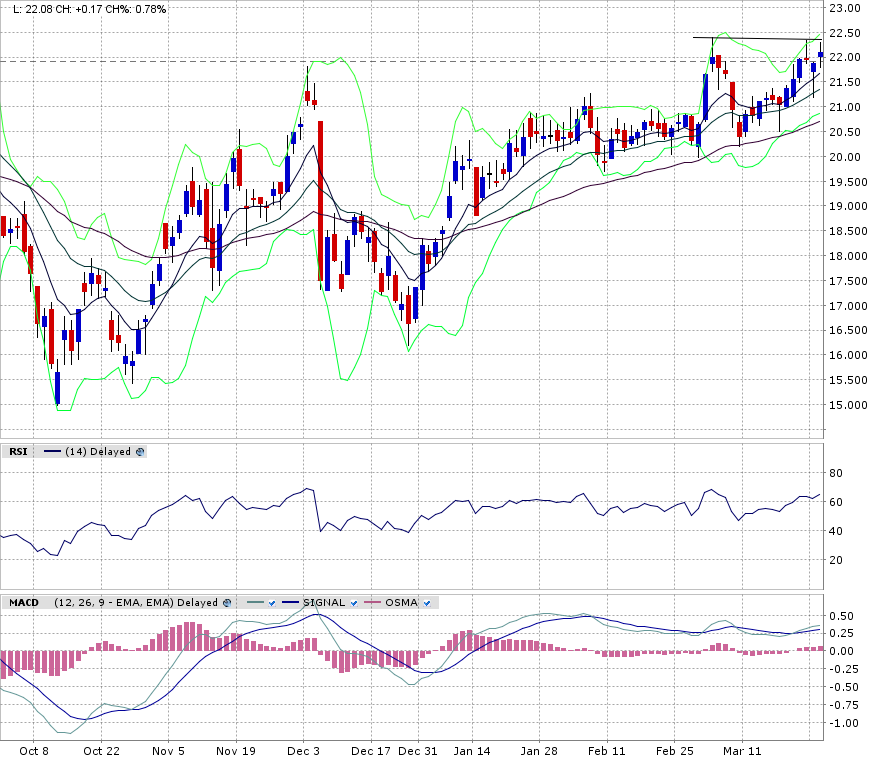
Task: Click the Feb 11 date label
Action: 607,750
